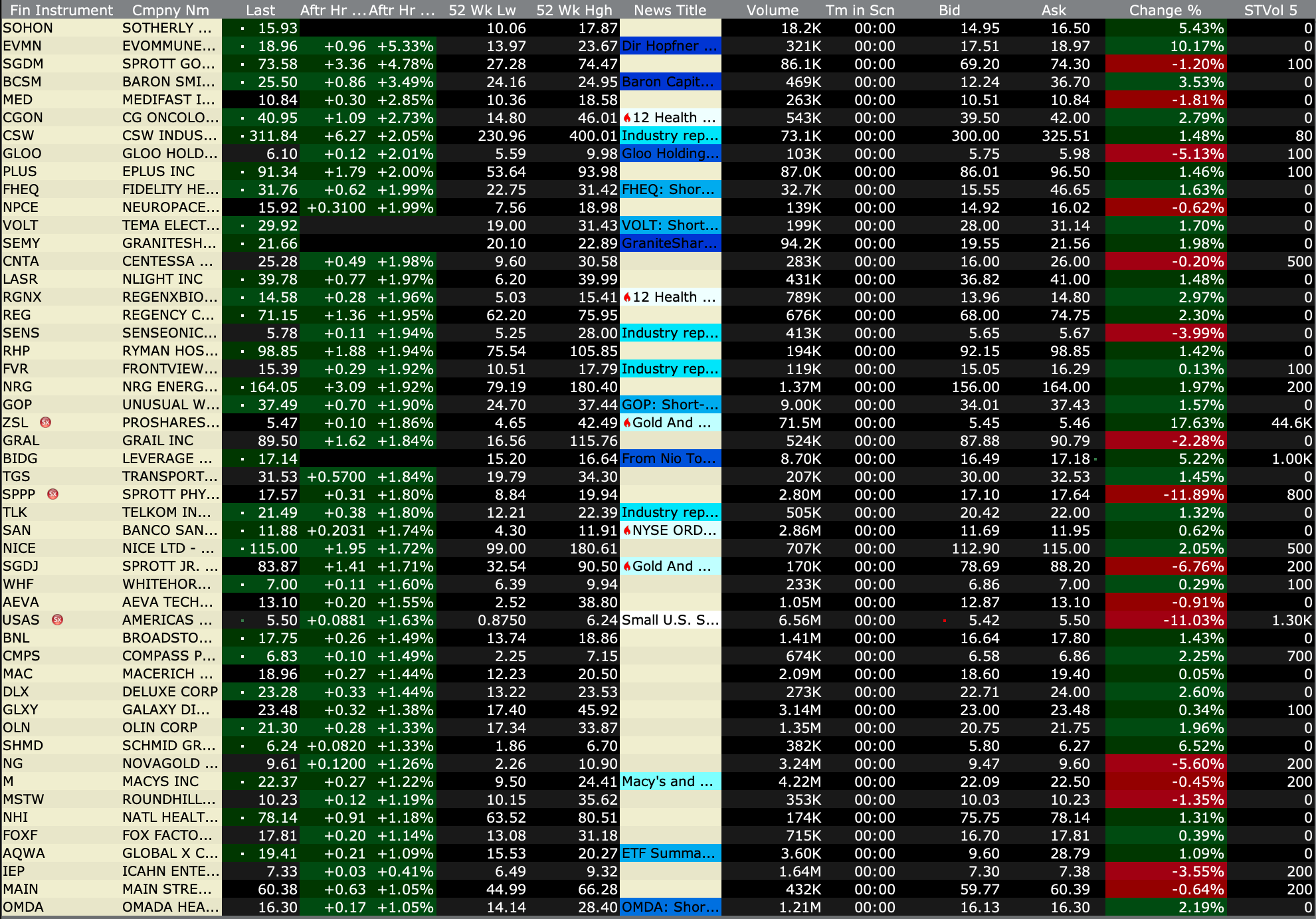
Task: Click flame icon in SAN's NYSE ORD news
Action: tap(626, 531)
